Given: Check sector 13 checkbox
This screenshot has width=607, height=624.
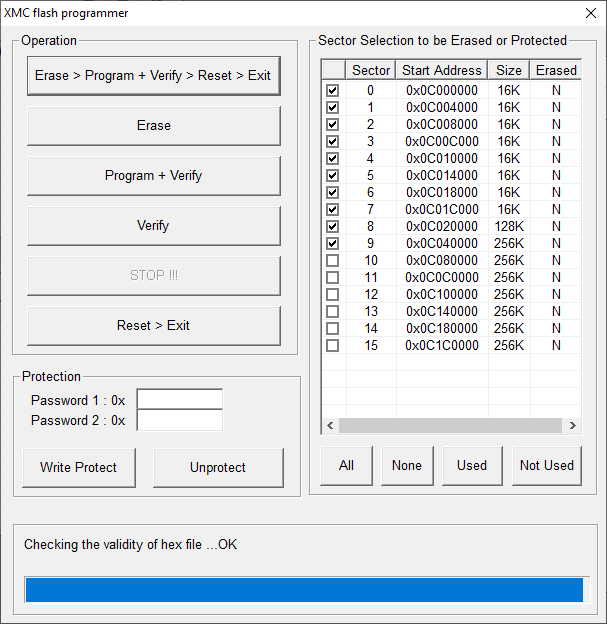Looking at the screenshot, I should pyautogui.click(x=333, y=312).
